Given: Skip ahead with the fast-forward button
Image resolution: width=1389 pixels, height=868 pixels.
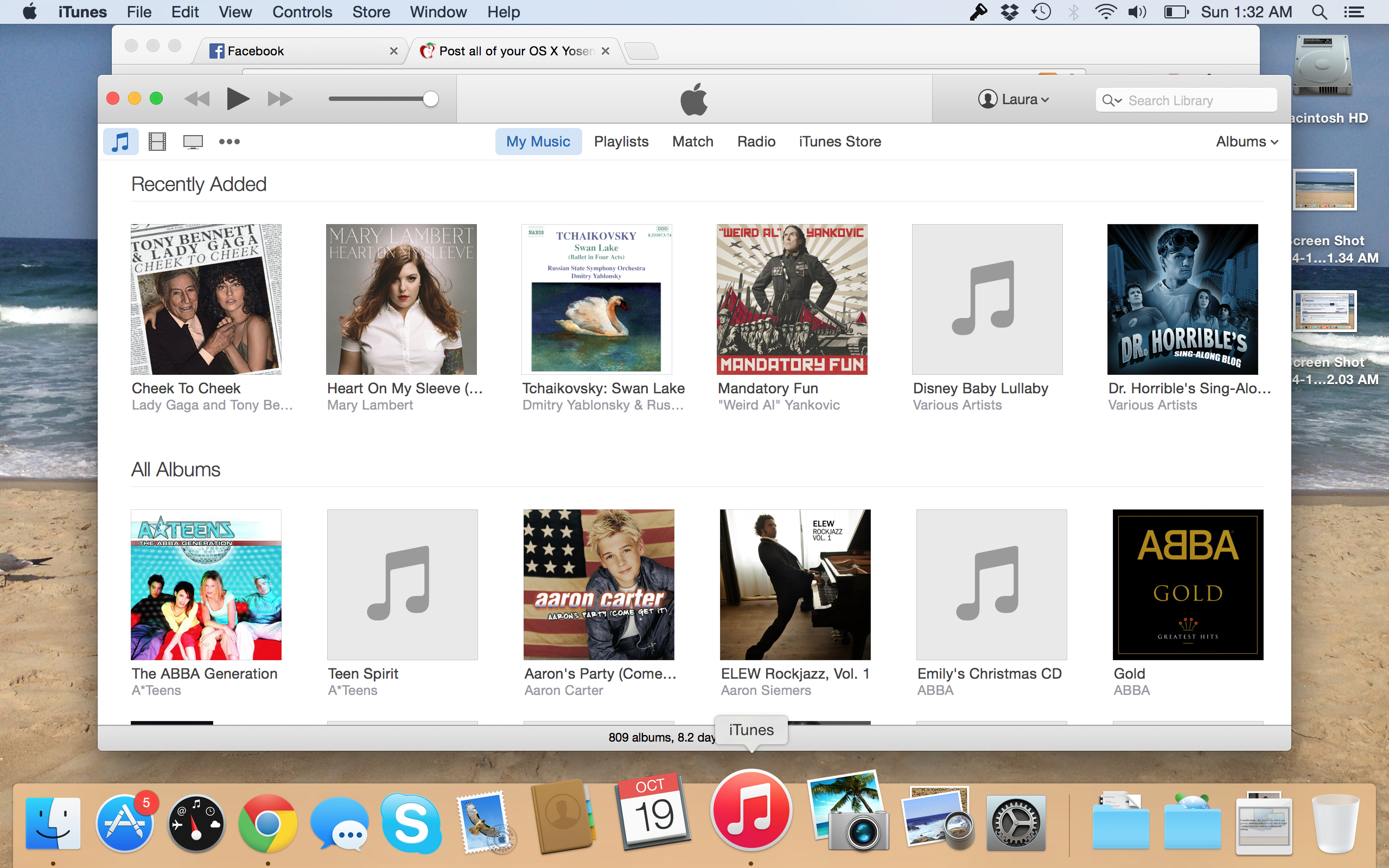Looking at the screenshot, I should 280,99.
